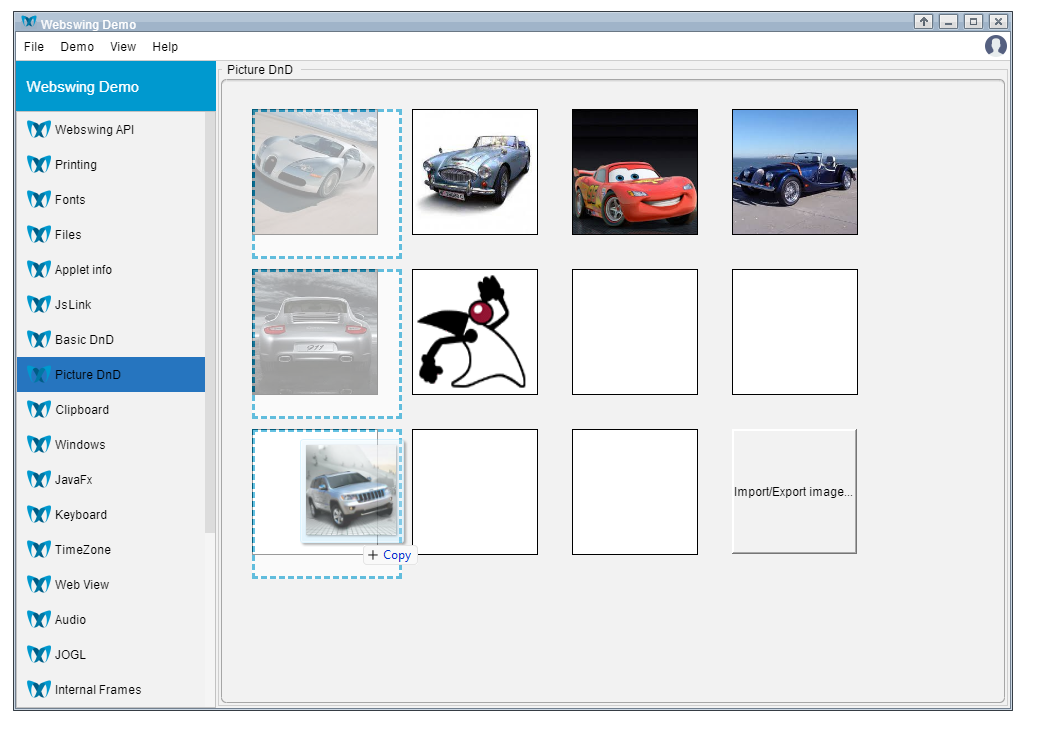Click the butterfly icon beside Printing

click(x=39, y=164)
